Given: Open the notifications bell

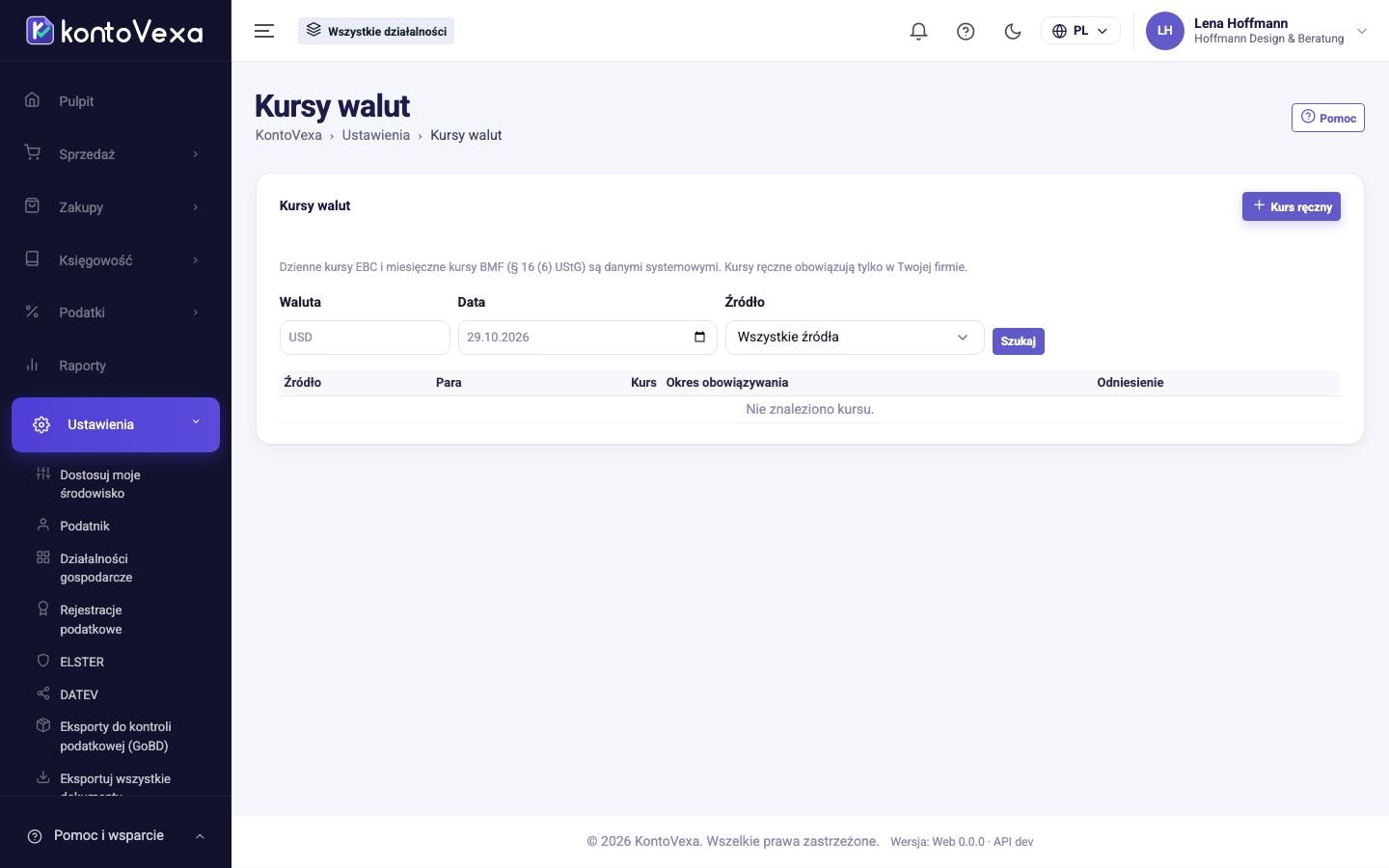Looking at the screenshot, I should point(918,31).
